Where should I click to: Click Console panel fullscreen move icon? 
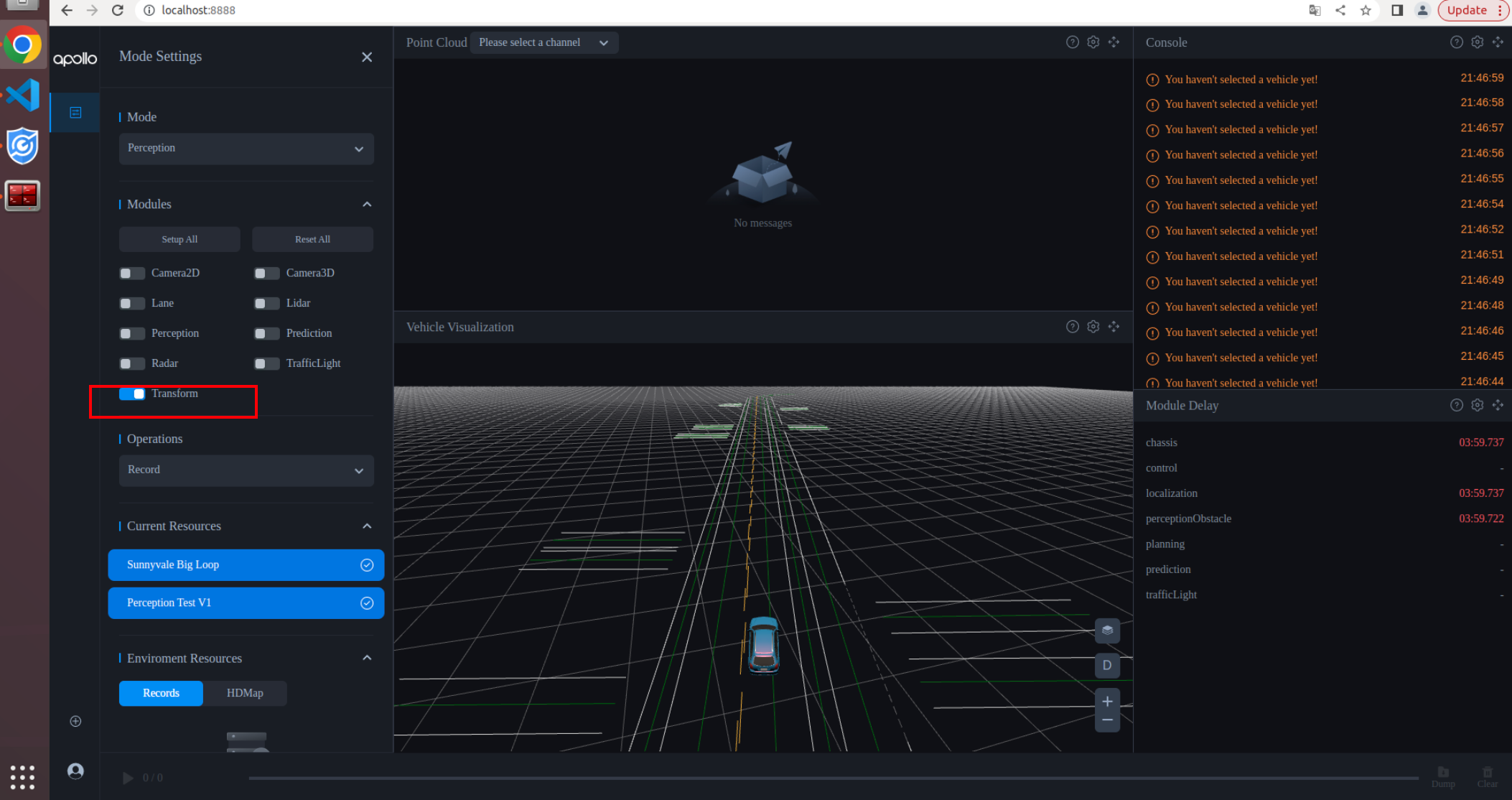(x=1498, y=42)
